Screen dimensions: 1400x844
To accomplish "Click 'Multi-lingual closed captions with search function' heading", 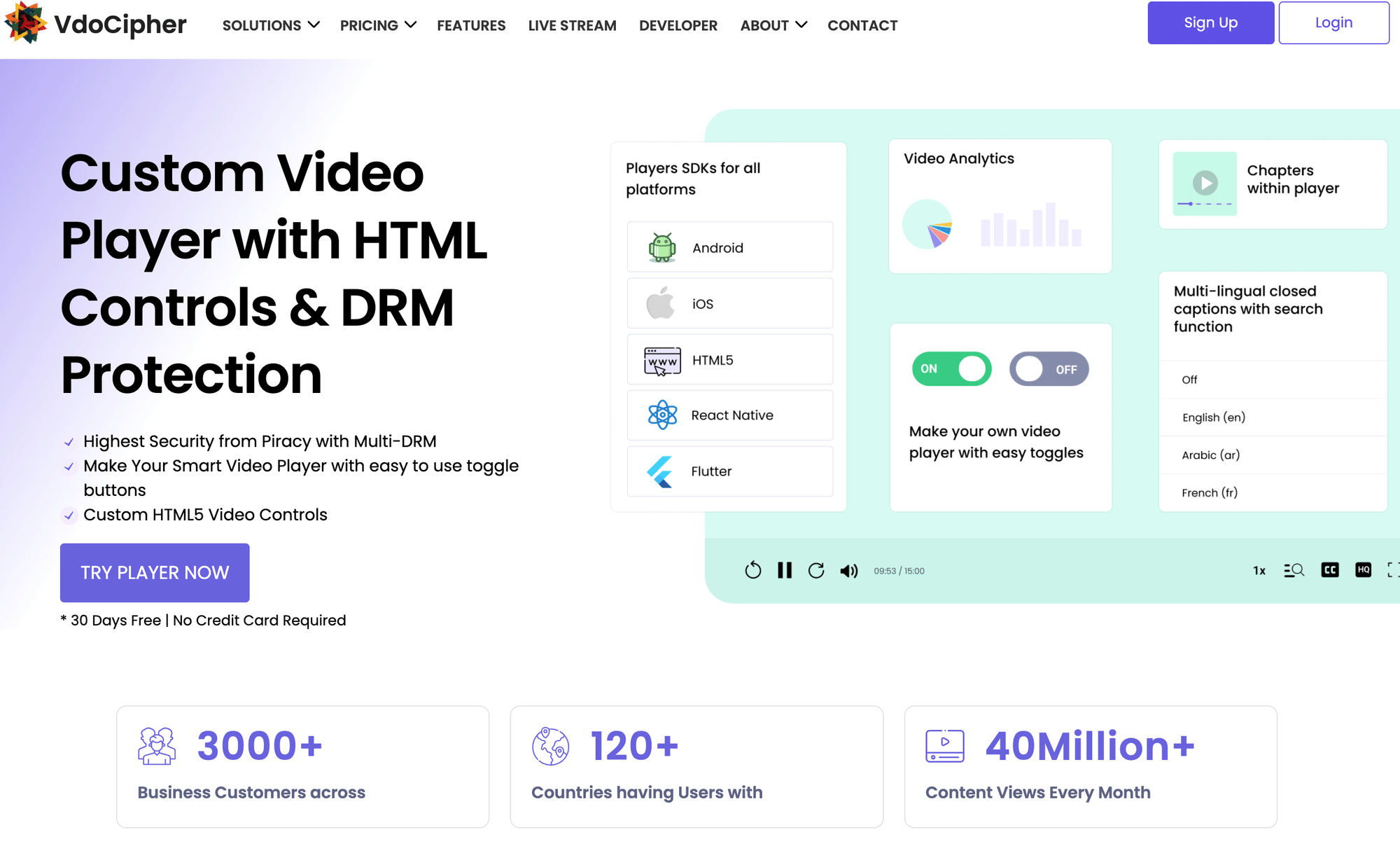I will point(1248,309).
